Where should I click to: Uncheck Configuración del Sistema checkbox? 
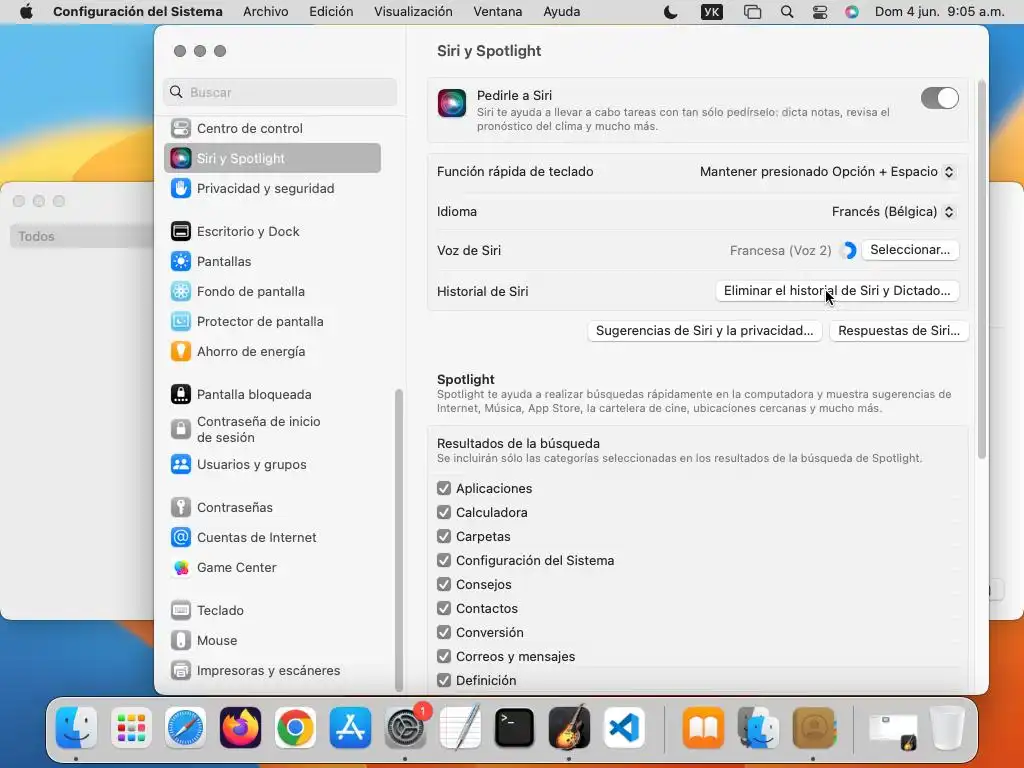coord(444,560)
